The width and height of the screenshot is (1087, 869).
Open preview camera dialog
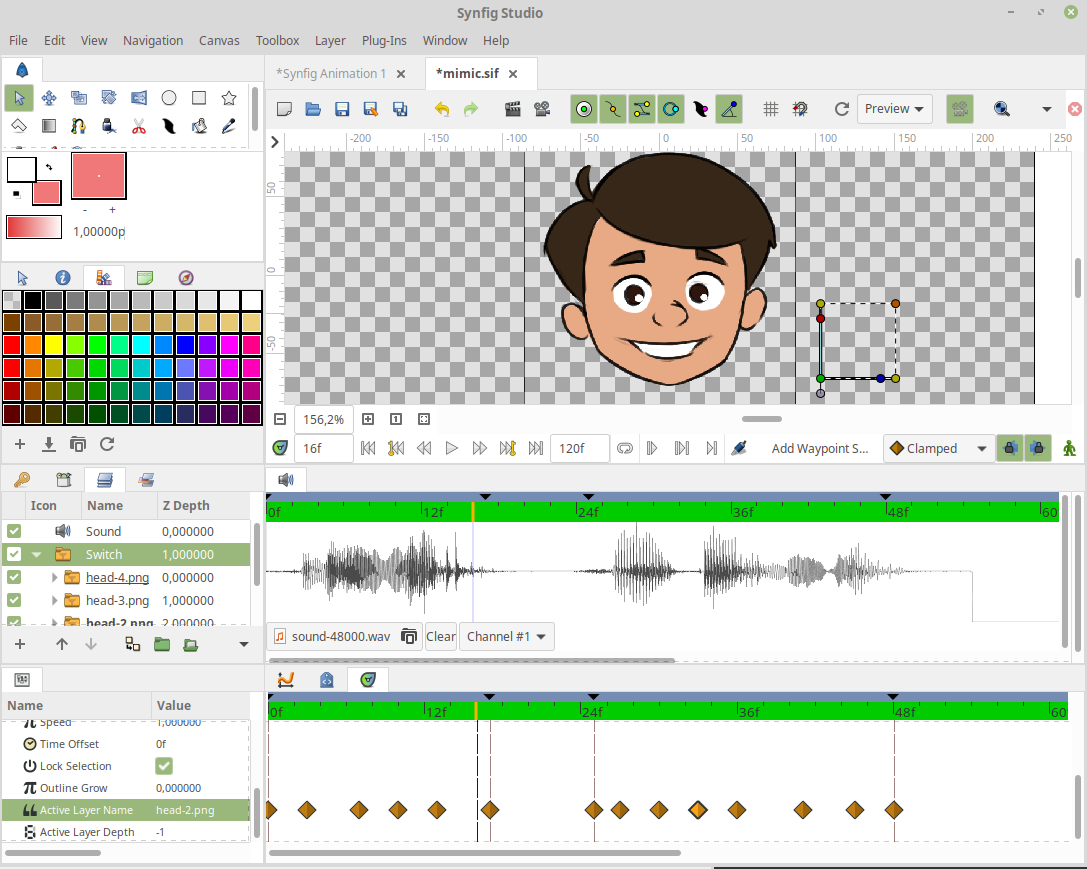coord(542,109)
